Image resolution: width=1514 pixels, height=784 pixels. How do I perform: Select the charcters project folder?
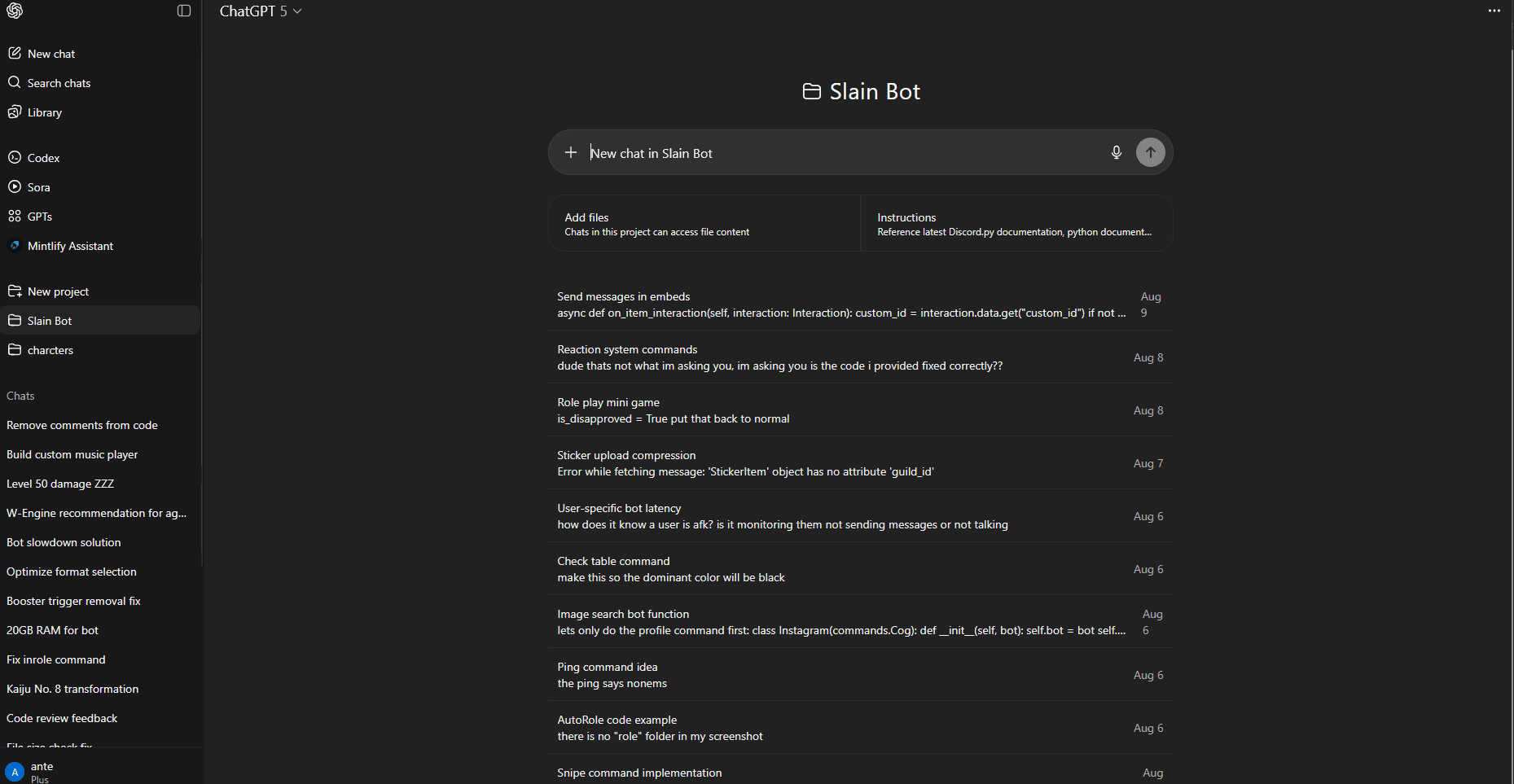click(50, 350)
